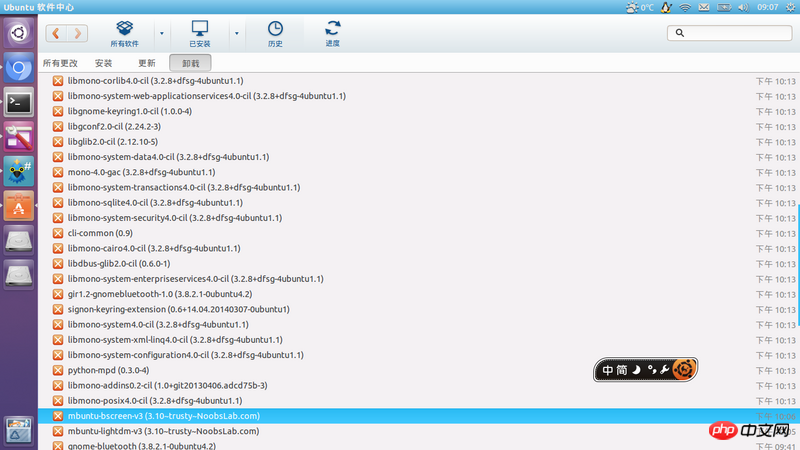Select libmono-cairo4.0-cil row

tap(419, 248)
